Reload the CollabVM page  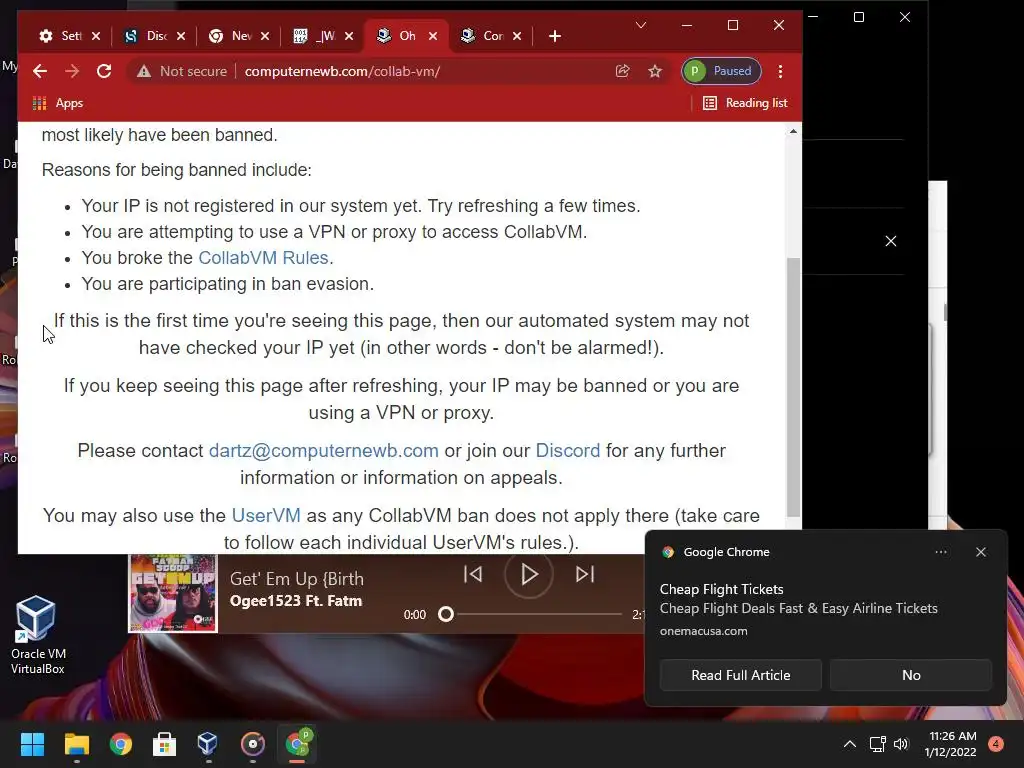coord(104,71)
